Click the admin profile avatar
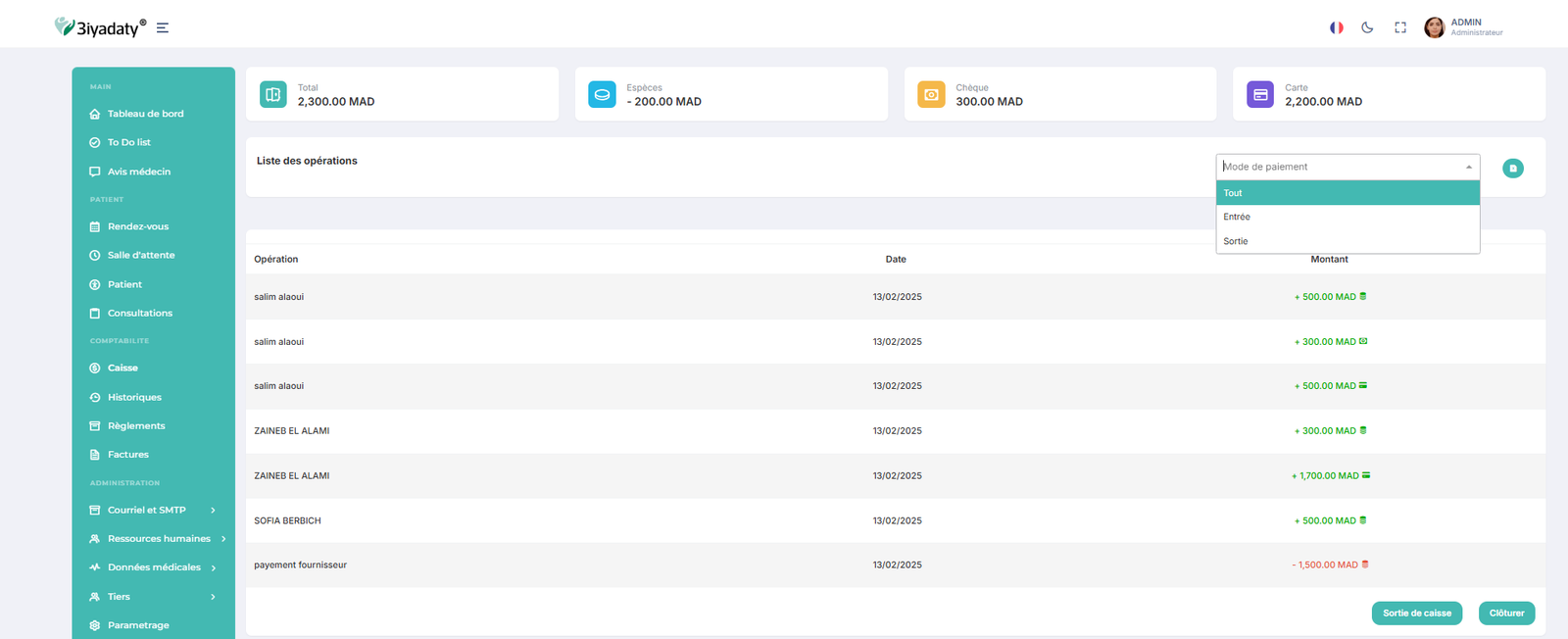1568x639 pixels. pos(1434,27)
